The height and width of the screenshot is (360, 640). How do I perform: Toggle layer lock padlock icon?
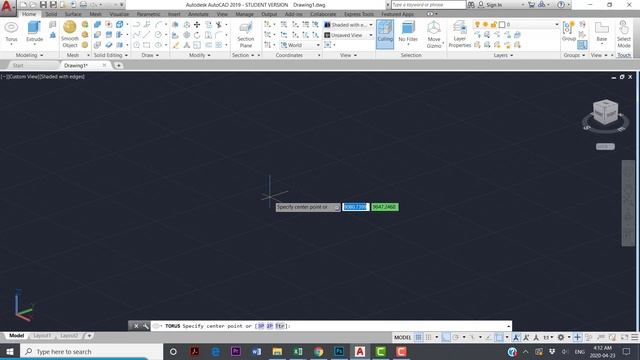tap(493, 24)
